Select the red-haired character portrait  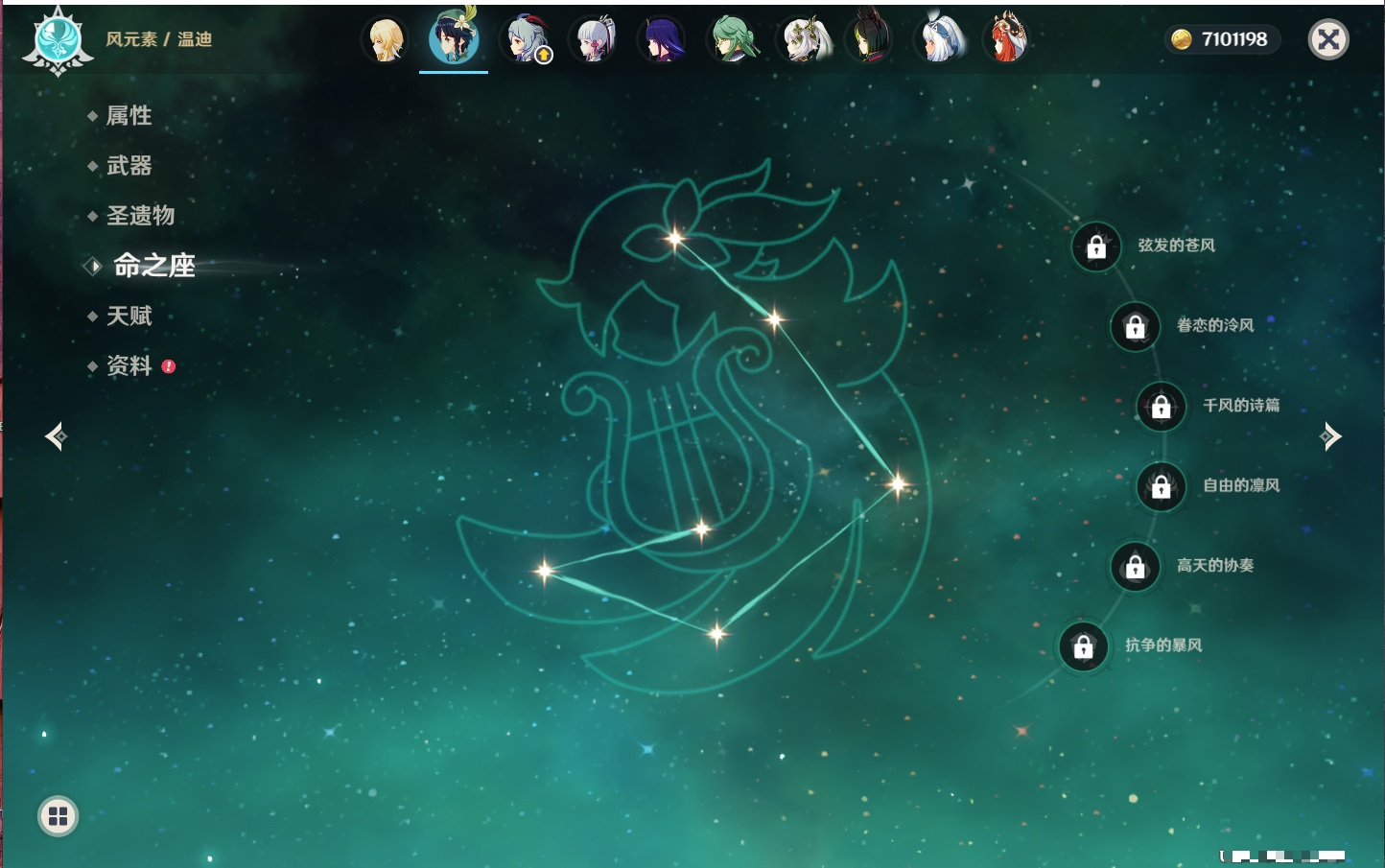(x=1006, y=38)
